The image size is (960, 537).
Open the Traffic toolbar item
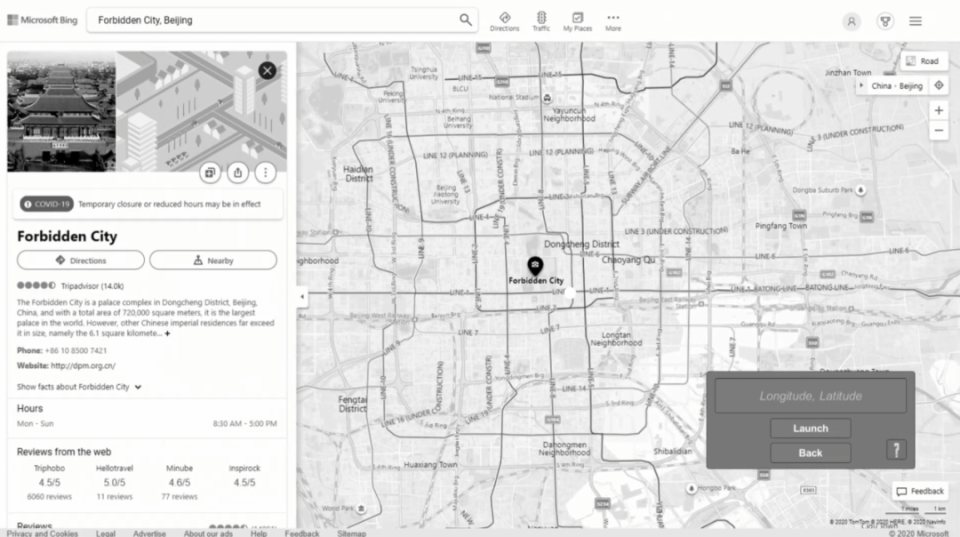541,21
